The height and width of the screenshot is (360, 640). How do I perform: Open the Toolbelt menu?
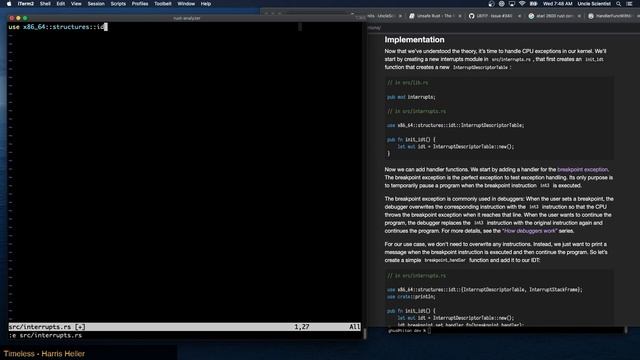point(163,4)
